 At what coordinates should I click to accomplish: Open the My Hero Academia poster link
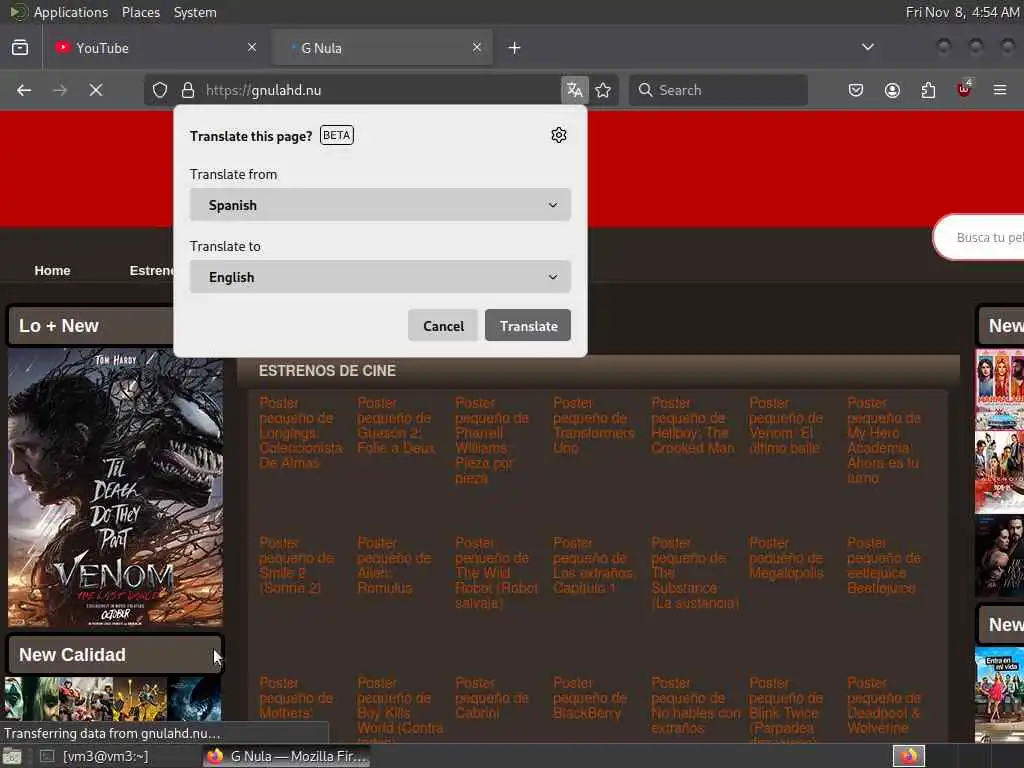coord(884,441)
